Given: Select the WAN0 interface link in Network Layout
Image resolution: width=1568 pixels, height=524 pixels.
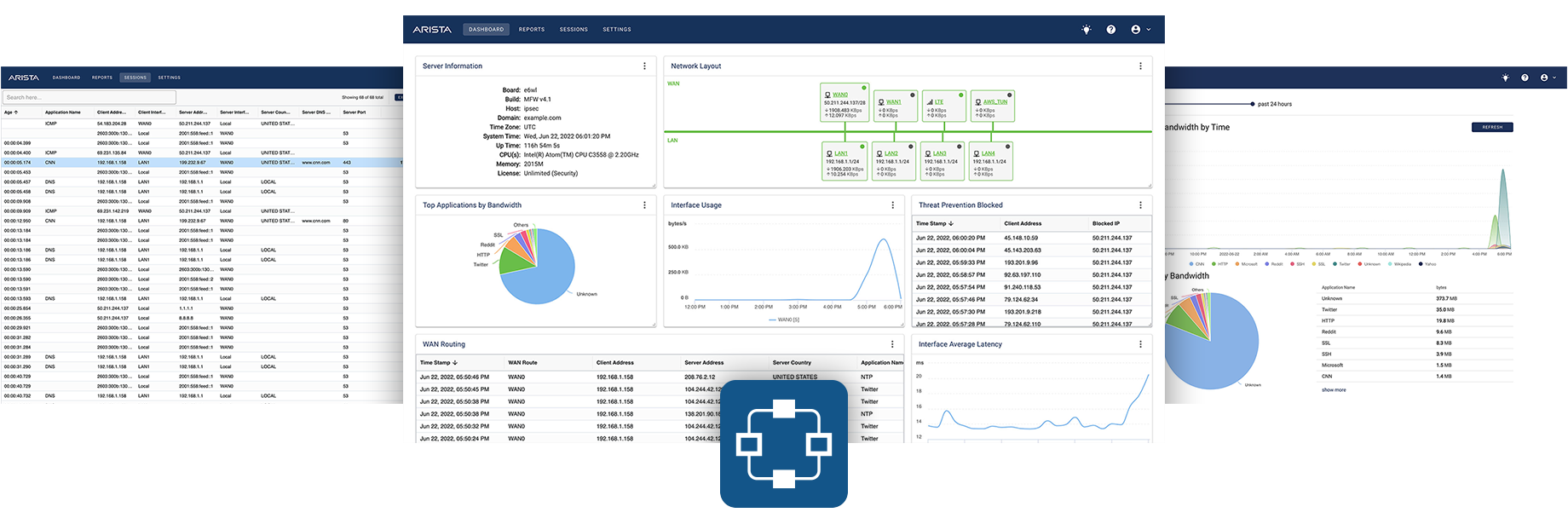Looking at the screenshot, I should [840, 95].
